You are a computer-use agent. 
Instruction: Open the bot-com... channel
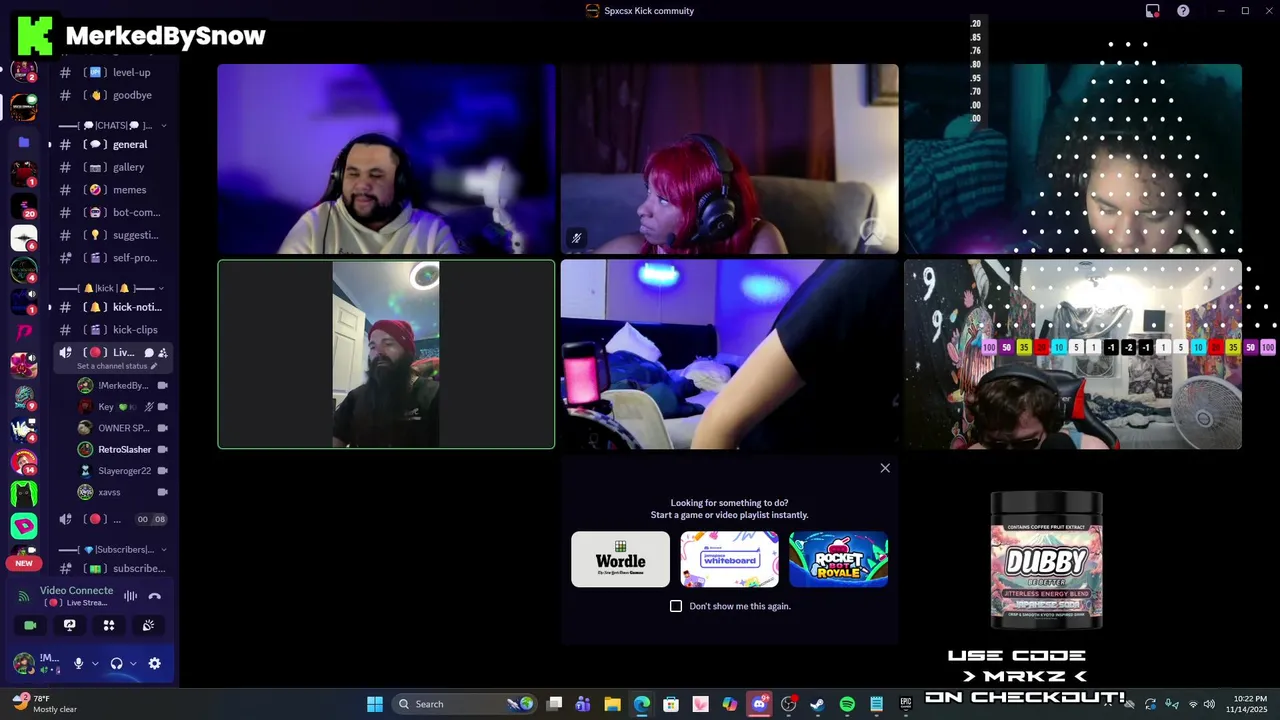112,212
